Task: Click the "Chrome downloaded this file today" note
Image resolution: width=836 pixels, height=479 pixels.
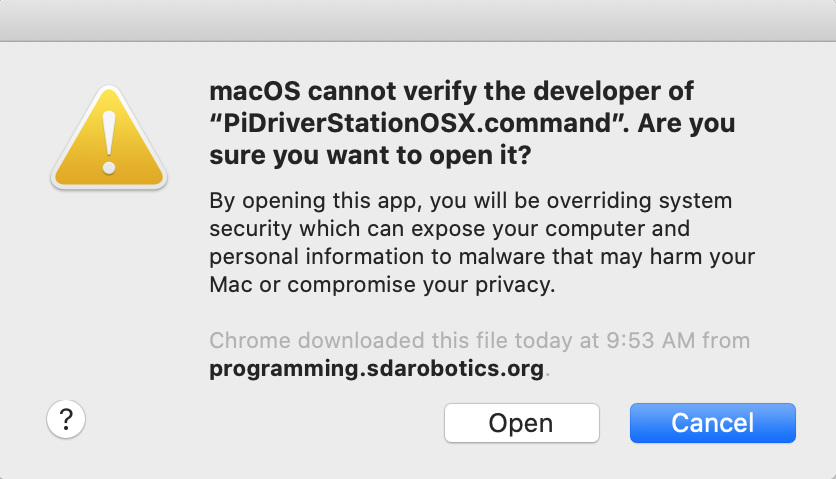Action: tap(480, 340)
